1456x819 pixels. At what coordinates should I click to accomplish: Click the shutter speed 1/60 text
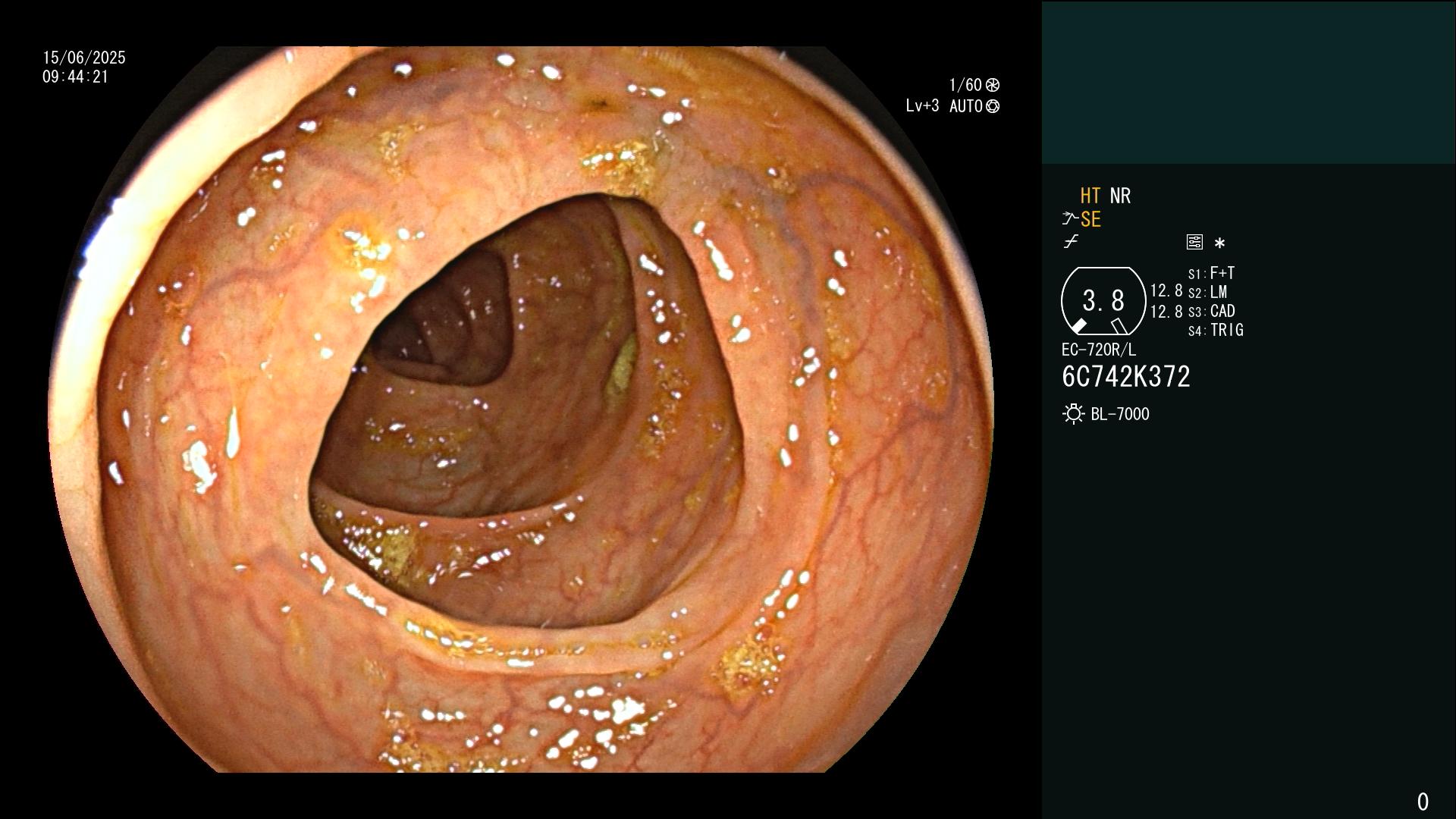click(x=965, y=85)
